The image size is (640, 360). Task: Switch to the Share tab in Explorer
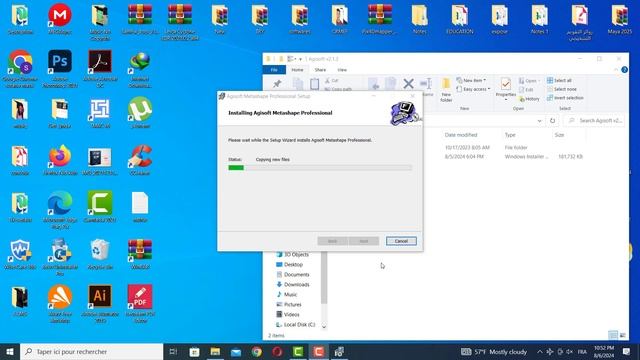coord(320,70)
